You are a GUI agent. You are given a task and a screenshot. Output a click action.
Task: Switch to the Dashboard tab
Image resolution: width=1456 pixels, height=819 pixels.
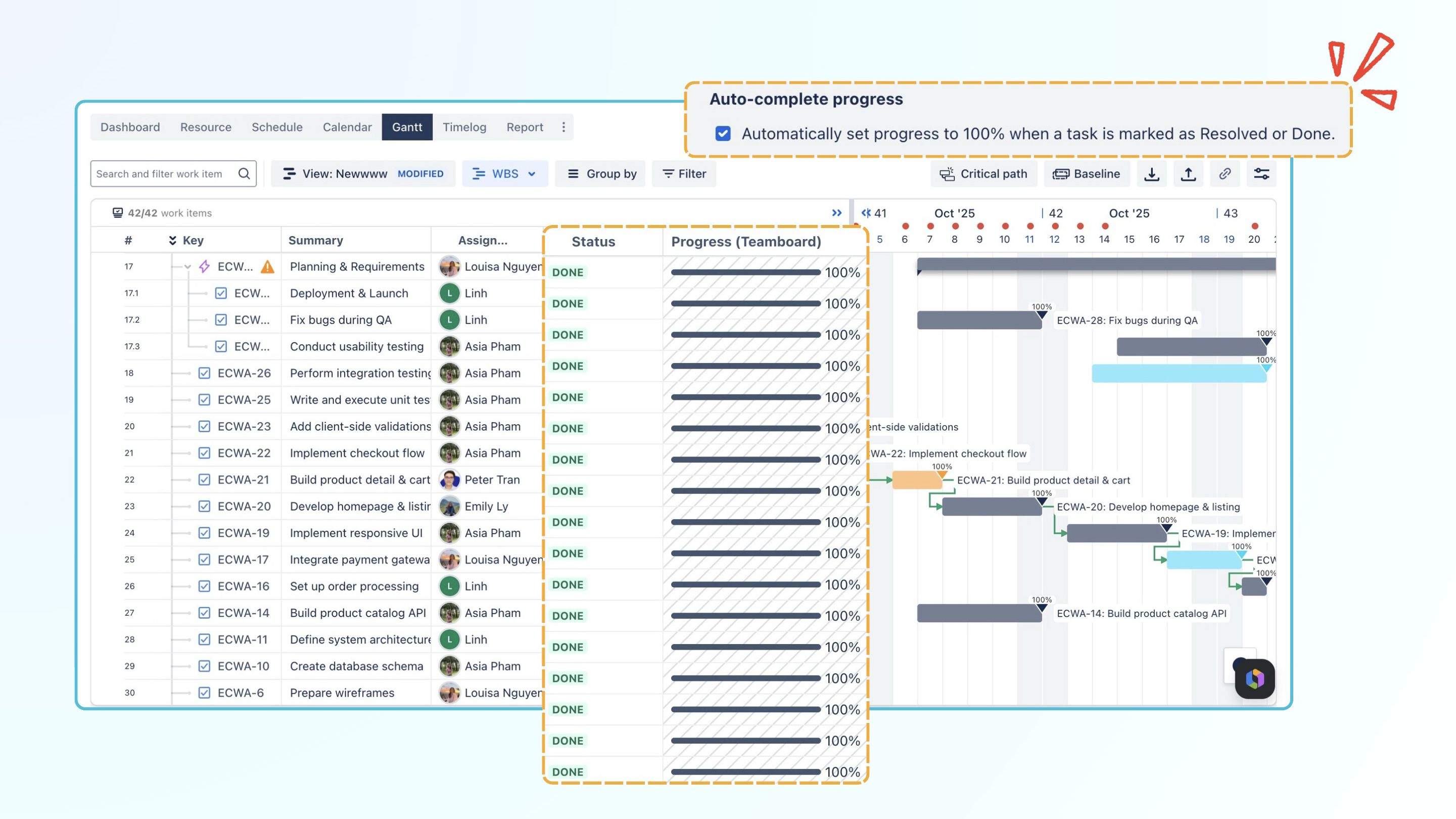pyautogui.click(x=130, y=127)
